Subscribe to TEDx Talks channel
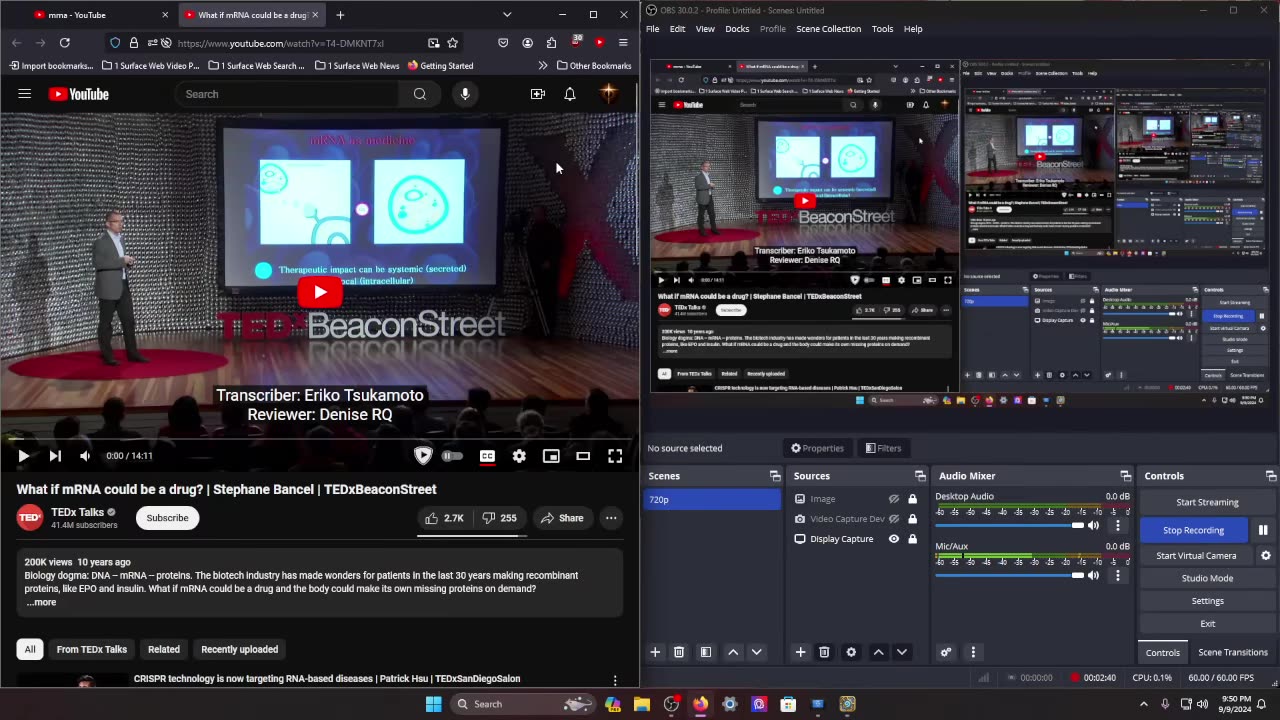The width and height of the screenshot is (1280, 720). (167, 518)
